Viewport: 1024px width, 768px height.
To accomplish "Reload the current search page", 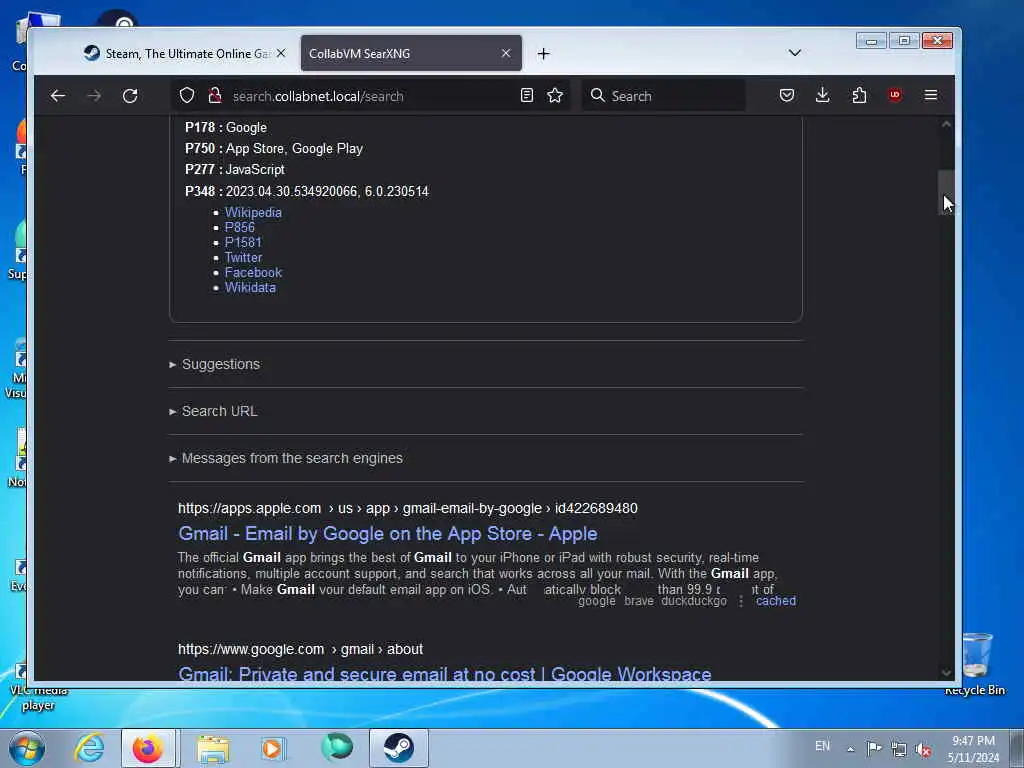I will click(x=130, y=96).
